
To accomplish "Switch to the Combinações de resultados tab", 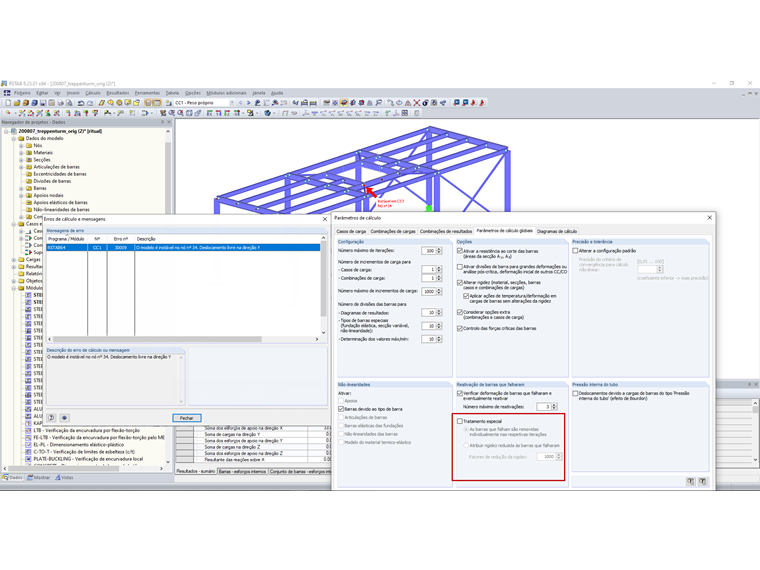I will [446, 231].
